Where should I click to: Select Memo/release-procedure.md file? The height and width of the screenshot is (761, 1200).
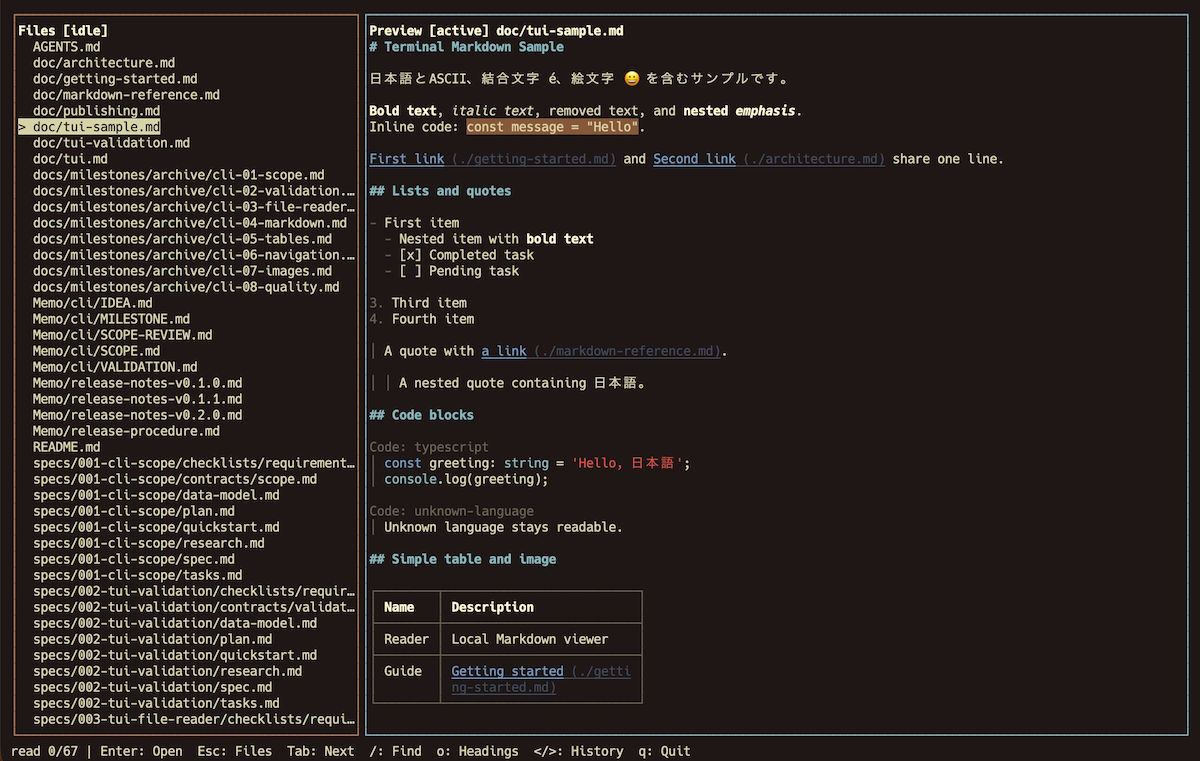tap(126, 431)
